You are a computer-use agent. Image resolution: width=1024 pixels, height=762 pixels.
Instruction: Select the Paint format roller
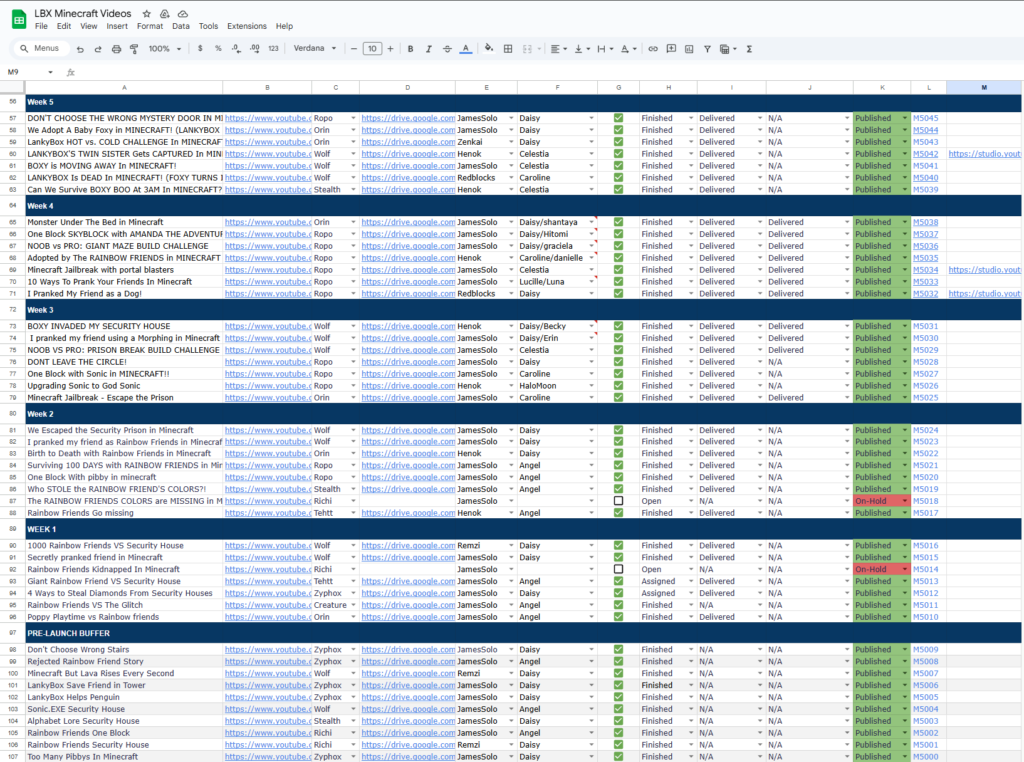134,48
